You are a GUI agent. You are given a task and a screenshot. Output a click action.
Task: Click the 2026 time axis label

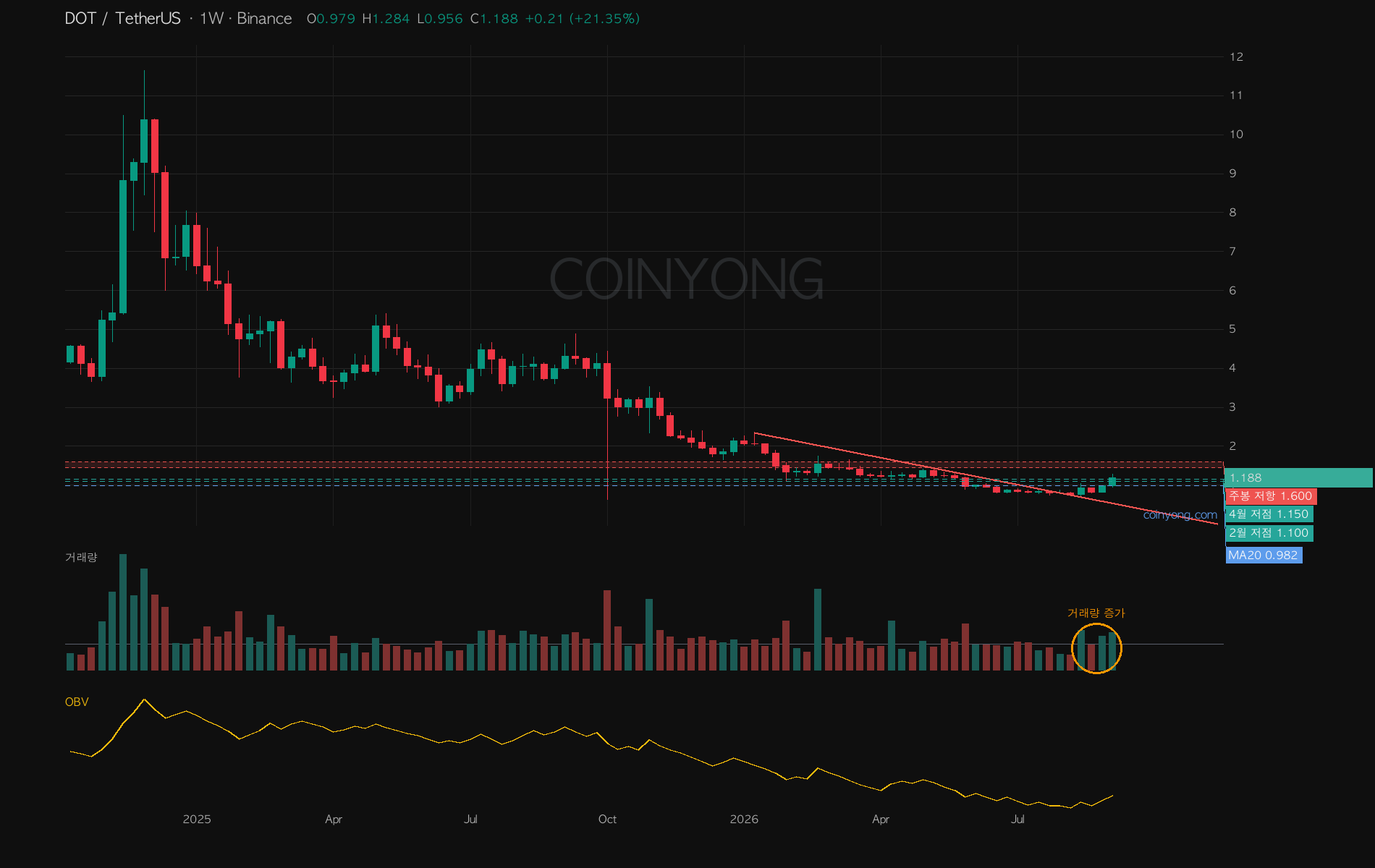coord(744,819)
